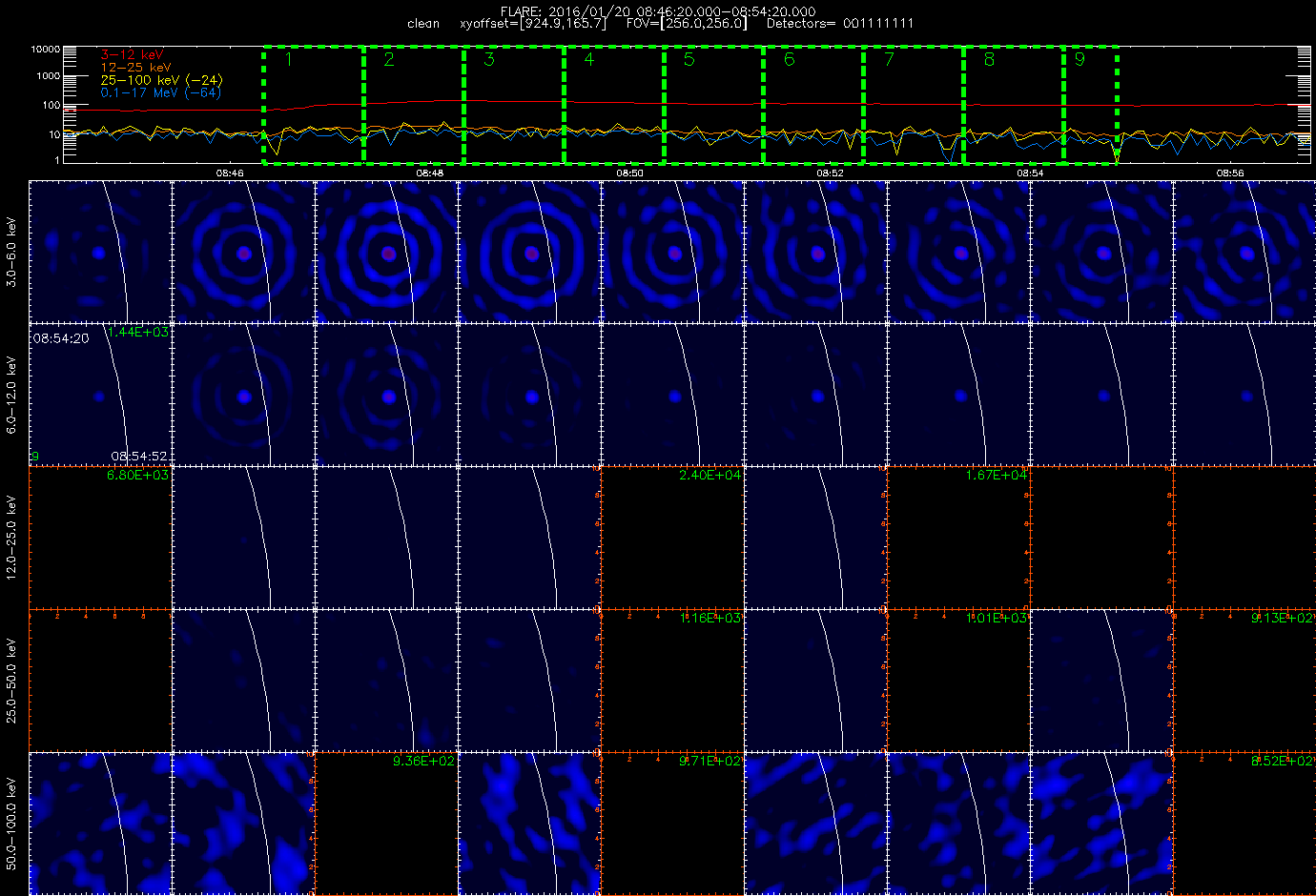Click the green 8.52E+02 value
The width and height of the screenshot is (1316, 896).
pos(1283,761)
